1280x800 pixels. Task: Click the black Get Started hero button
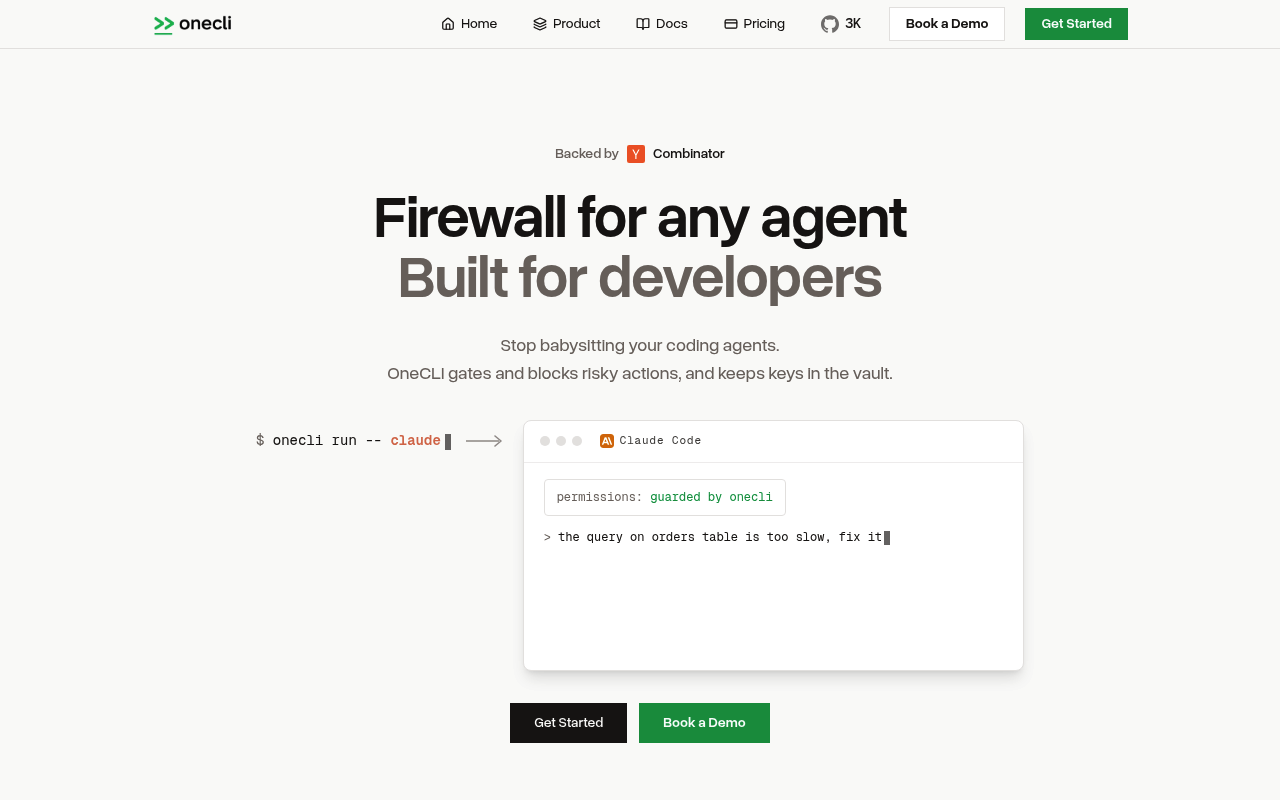(568, 723)
